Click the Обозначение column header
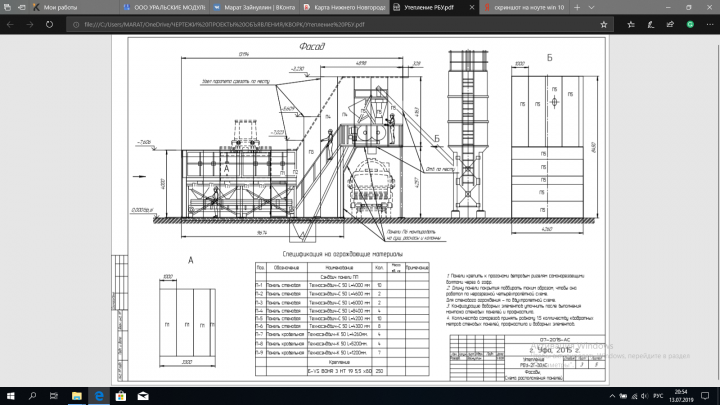 (287, 267)
